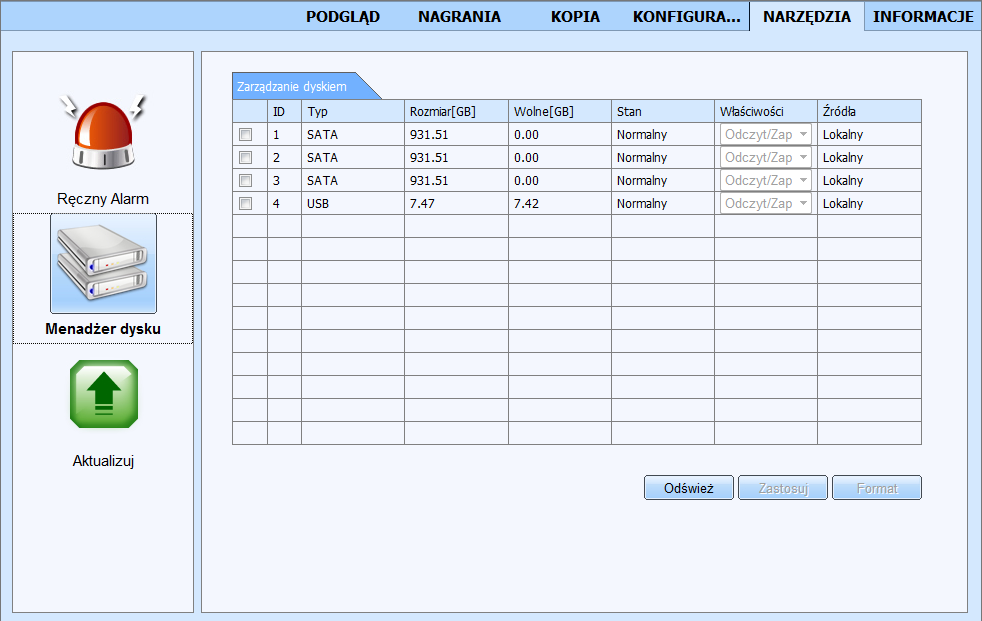Click the Odśwież button

click(689, 488)
